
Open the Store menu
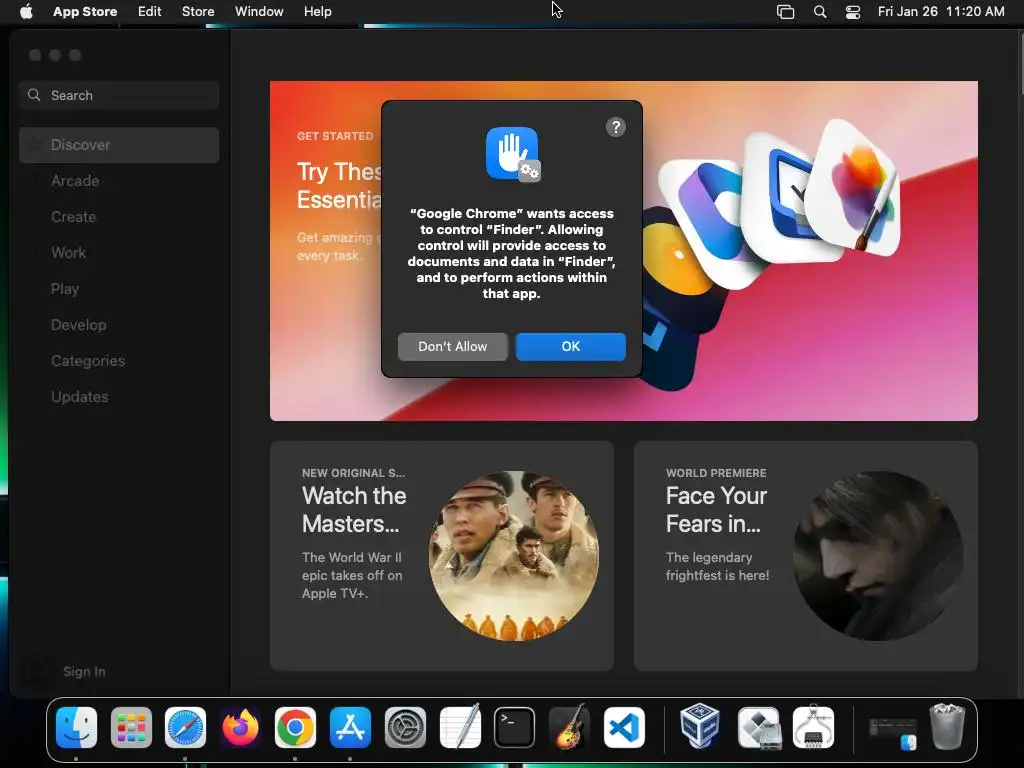pos(198,11)
